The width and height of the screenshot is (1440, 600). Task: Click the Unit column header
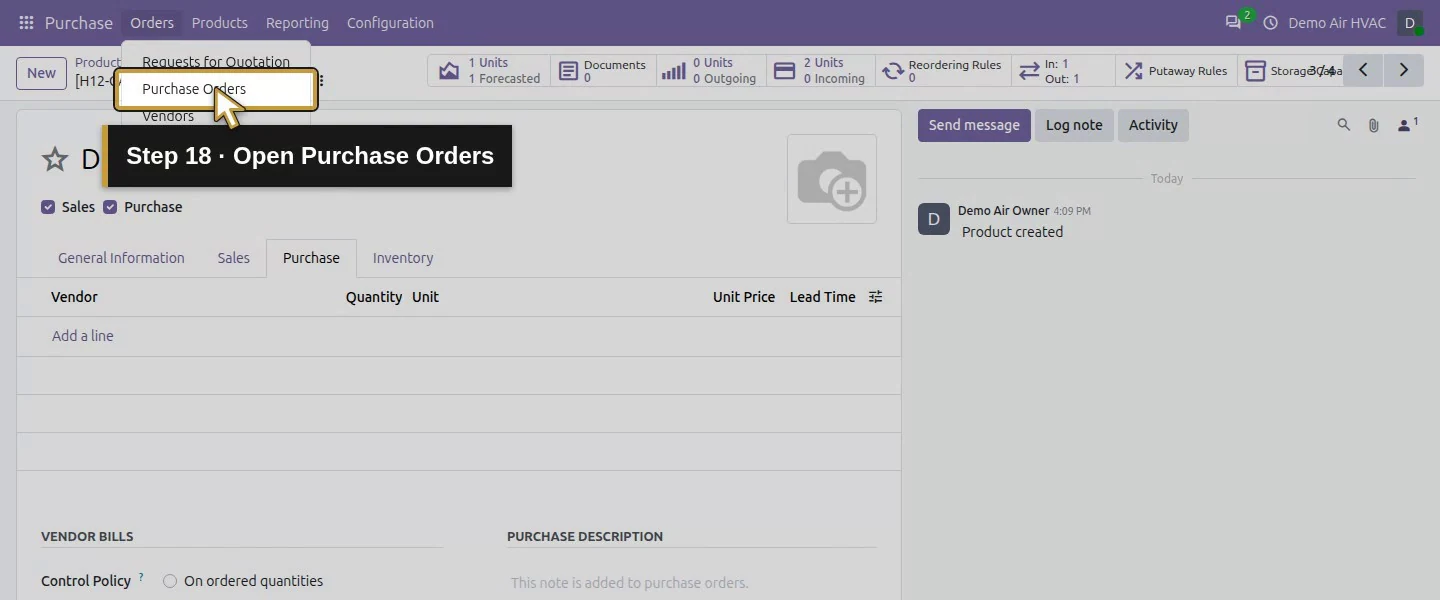point(425,297)
